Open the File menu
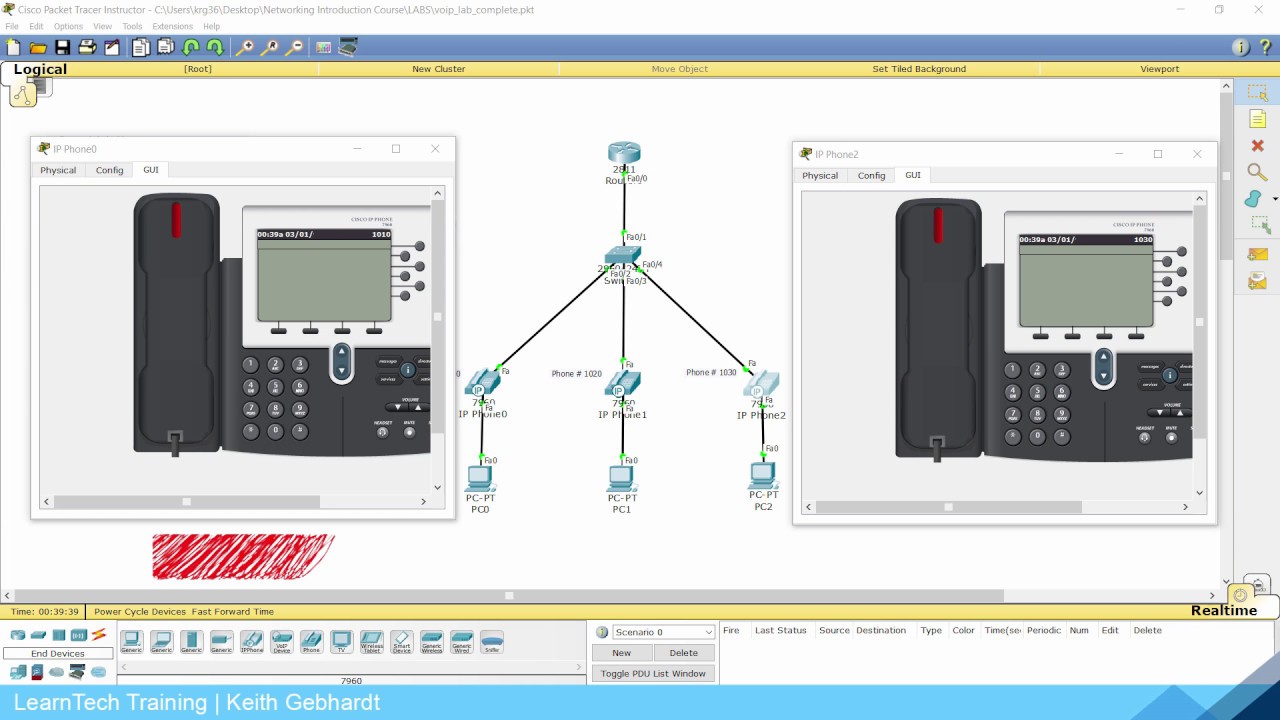The width and height of the screenshot is (1280, 720). [x=12, y=26]
